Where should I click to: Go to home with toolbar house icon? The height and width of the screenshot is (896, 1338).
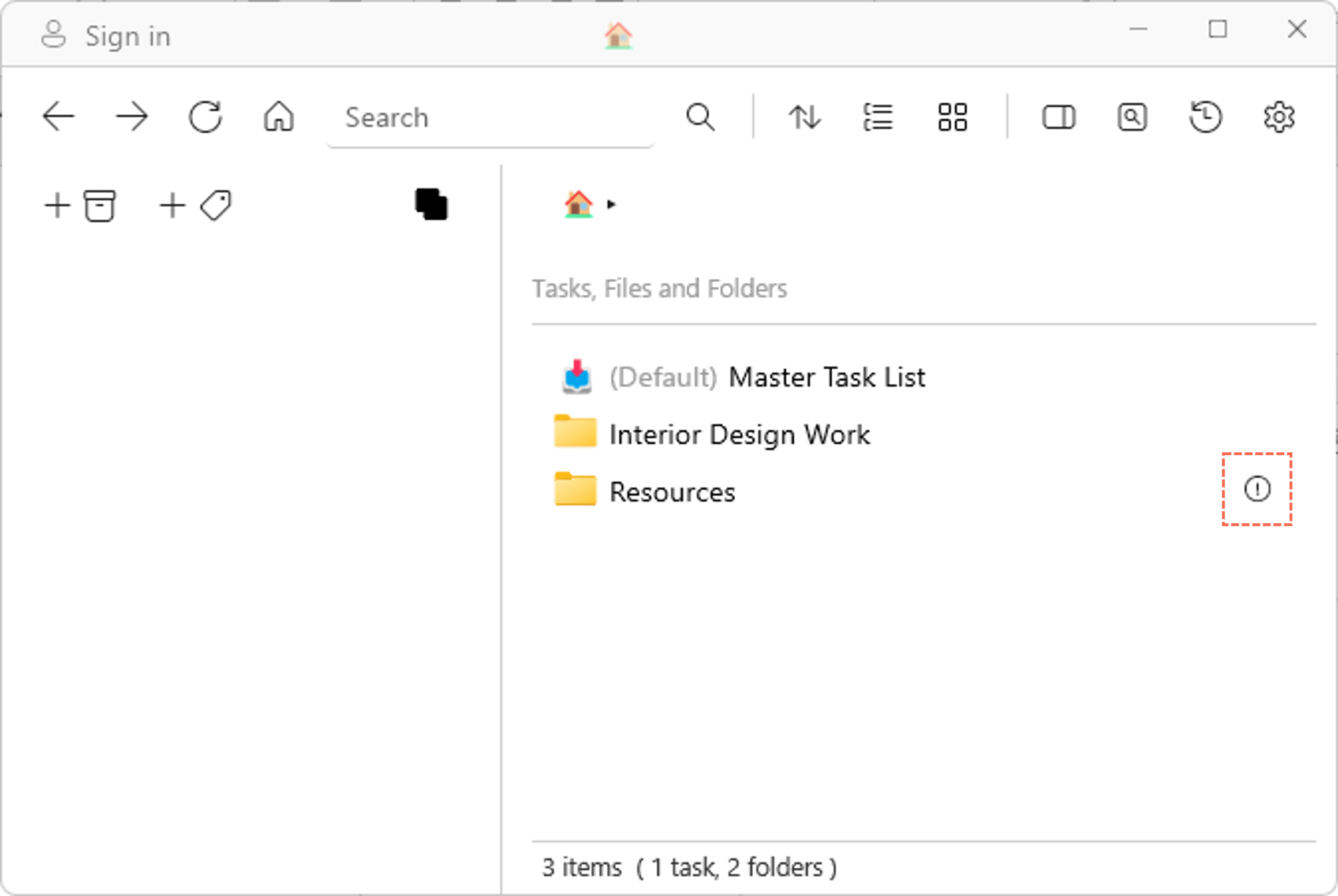point(279,117)
